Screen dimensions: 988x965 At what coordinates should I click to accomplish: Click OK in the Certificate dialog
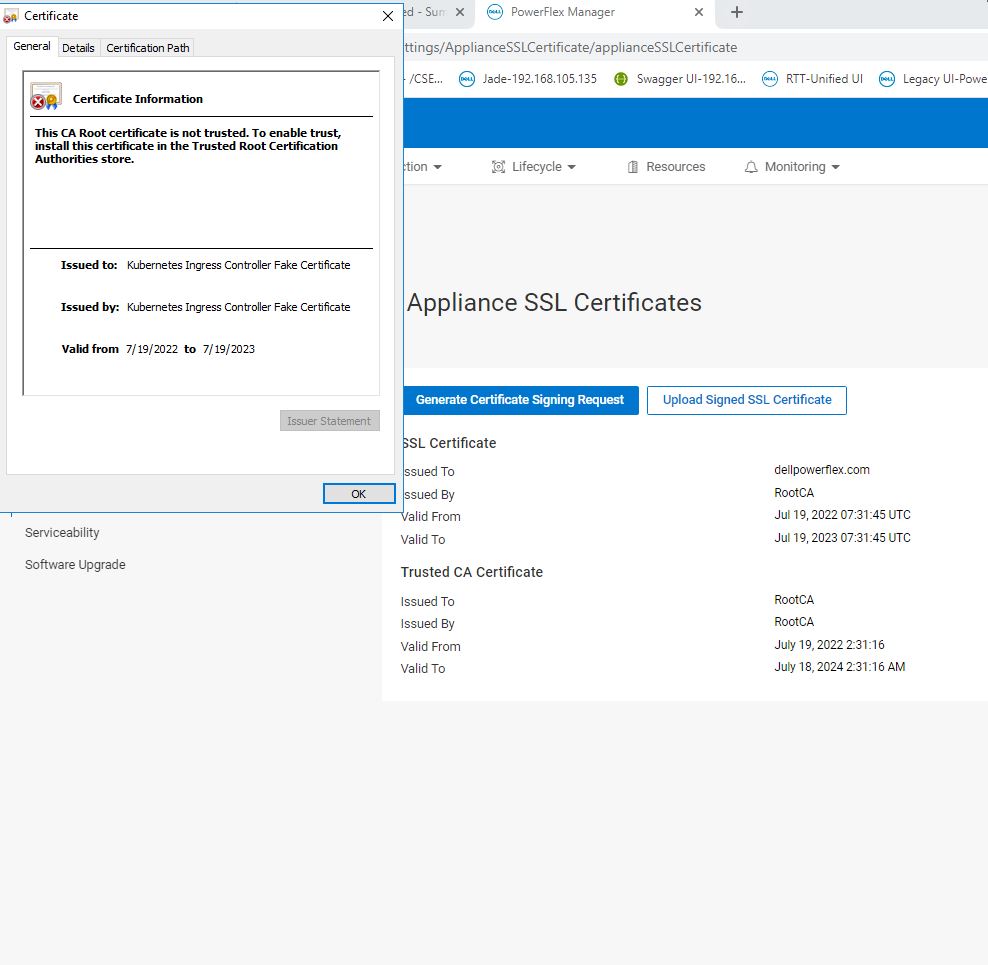(x=359, y=494)
